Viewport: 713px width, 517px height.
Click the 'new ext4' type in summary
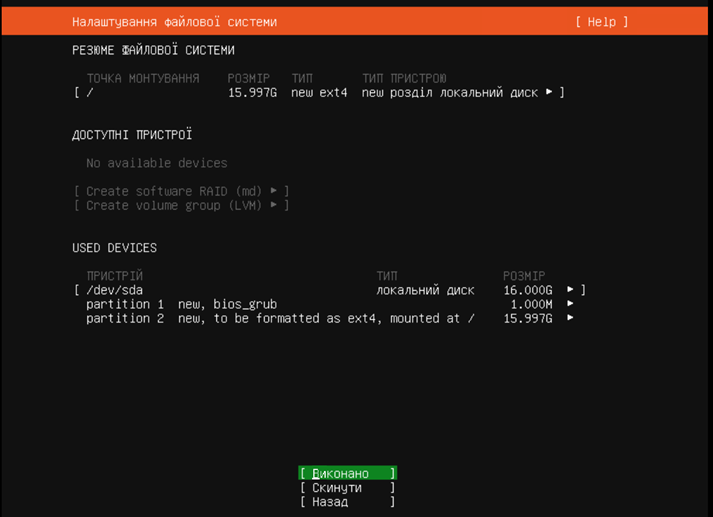point(319,92)
